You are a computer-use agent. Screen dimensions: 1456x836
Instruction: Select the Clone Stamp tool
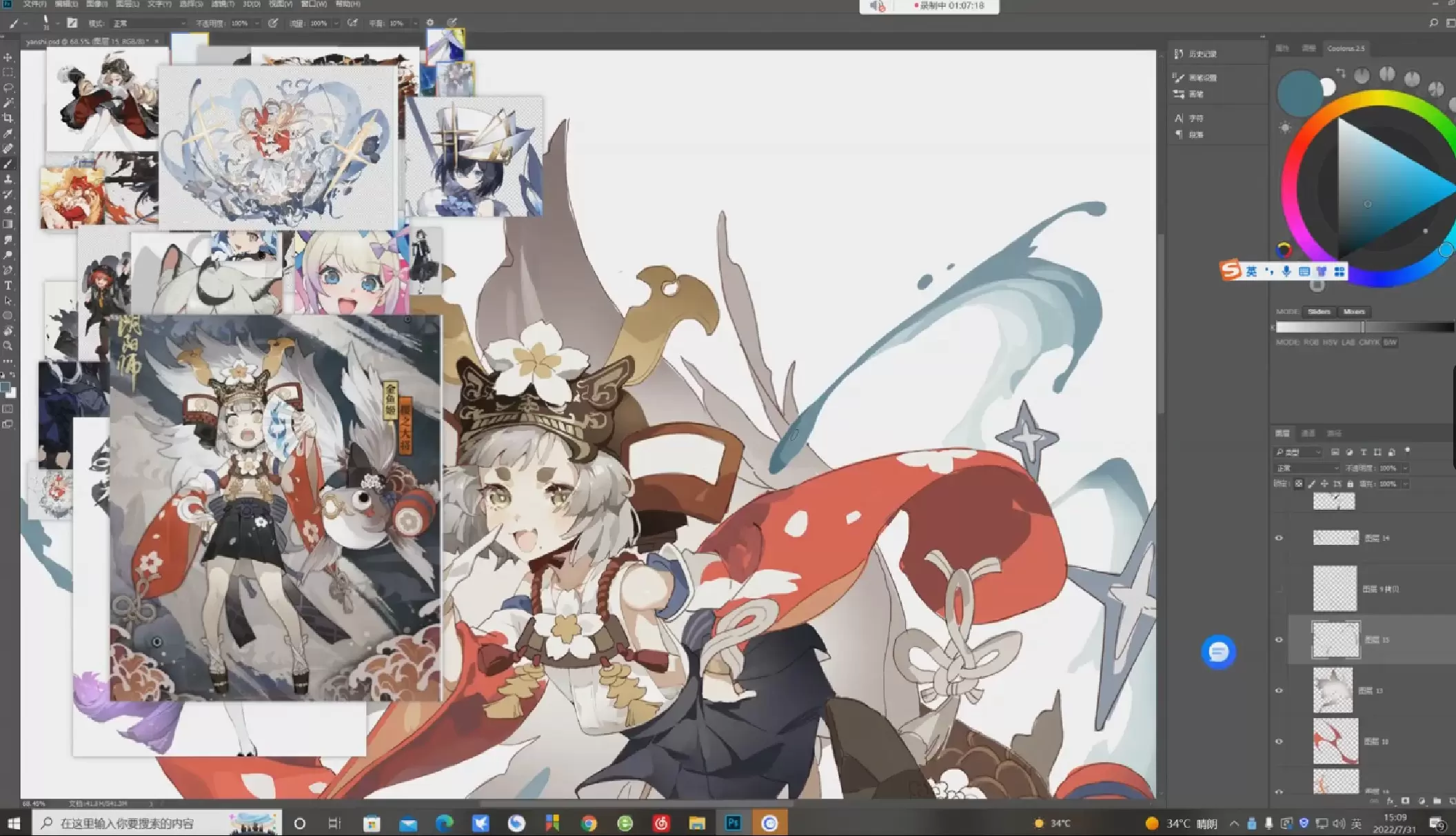8,179
